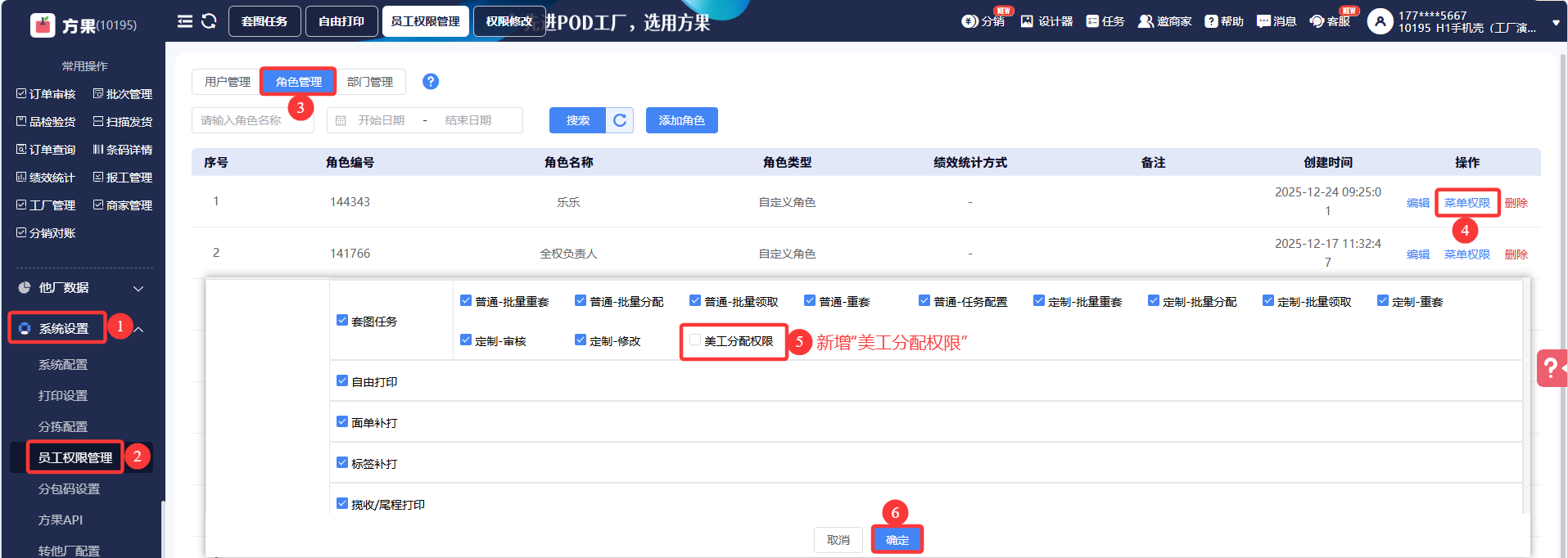
Task: Switch to 部门管理 tab
Action: (370, 82)
